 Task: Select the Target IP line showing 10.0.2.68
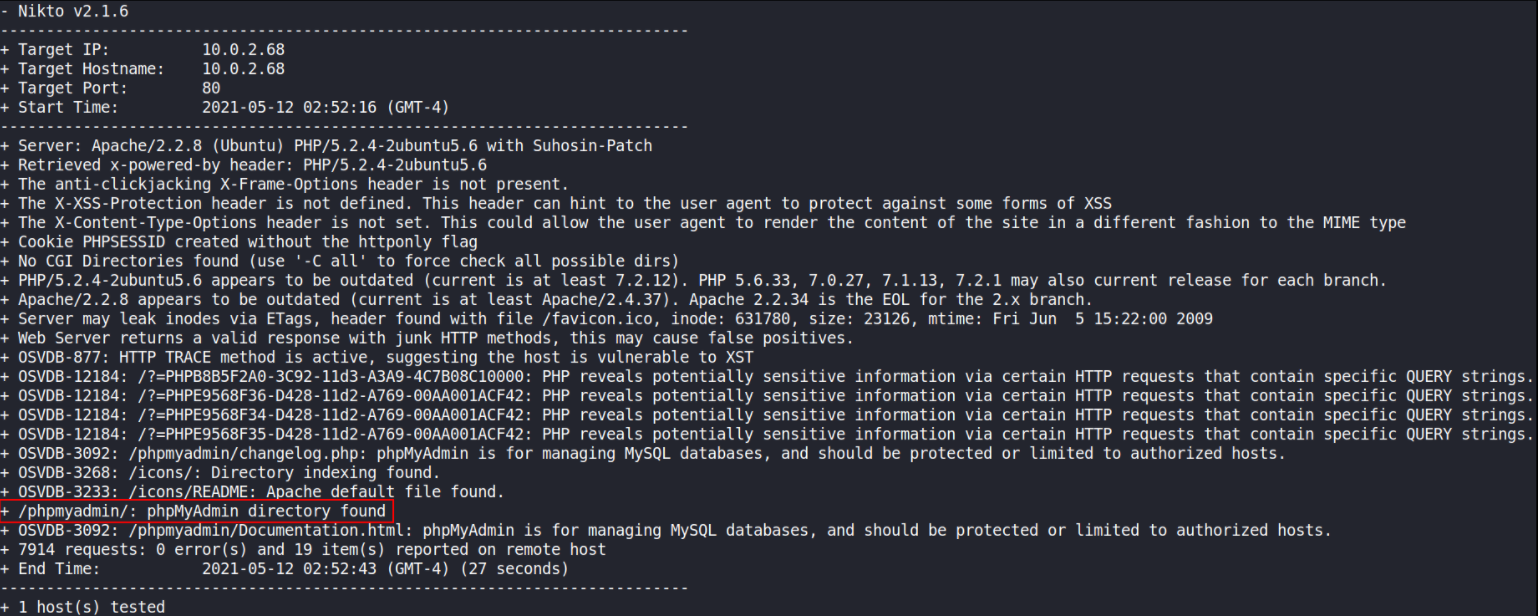click(x=143, y=50)
